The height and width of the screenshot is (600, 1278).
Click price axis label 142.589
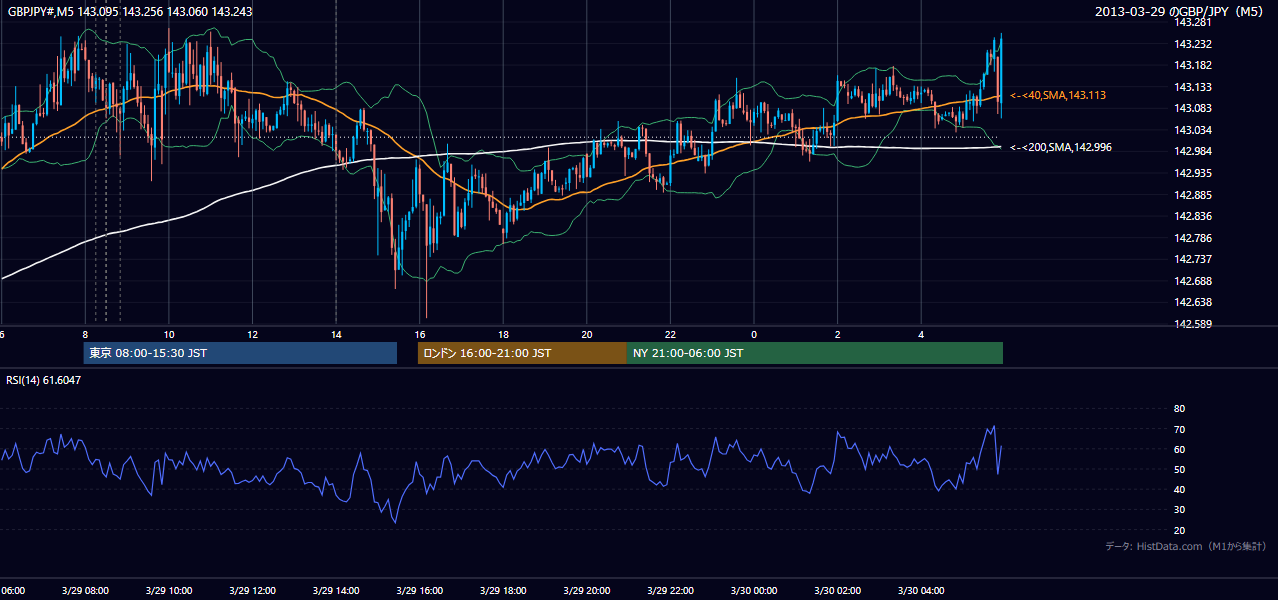point(1192,324)
